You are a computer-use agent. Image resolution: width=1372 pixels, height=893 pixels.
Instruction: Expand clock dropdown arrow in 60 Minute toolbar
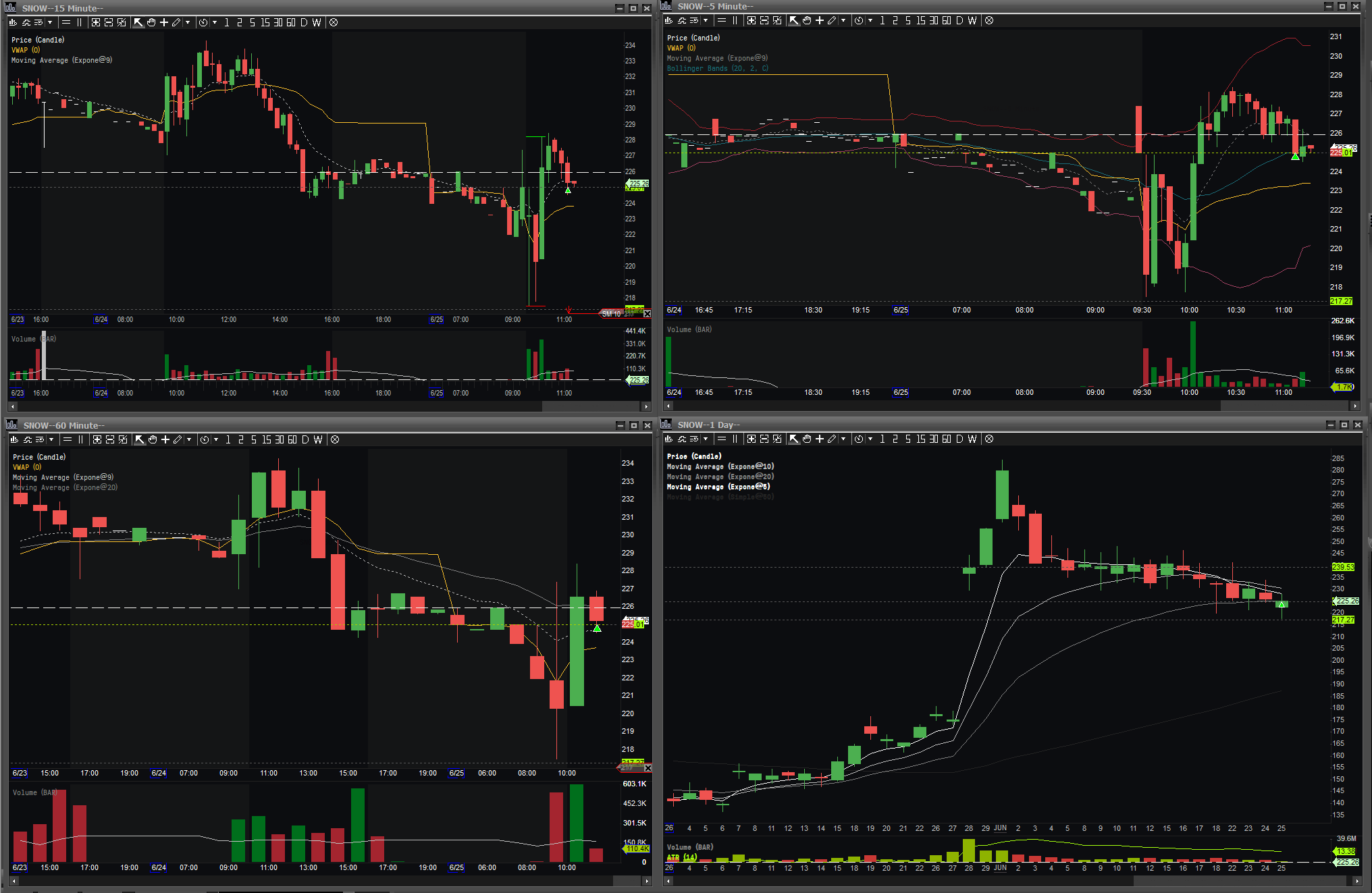216,439
